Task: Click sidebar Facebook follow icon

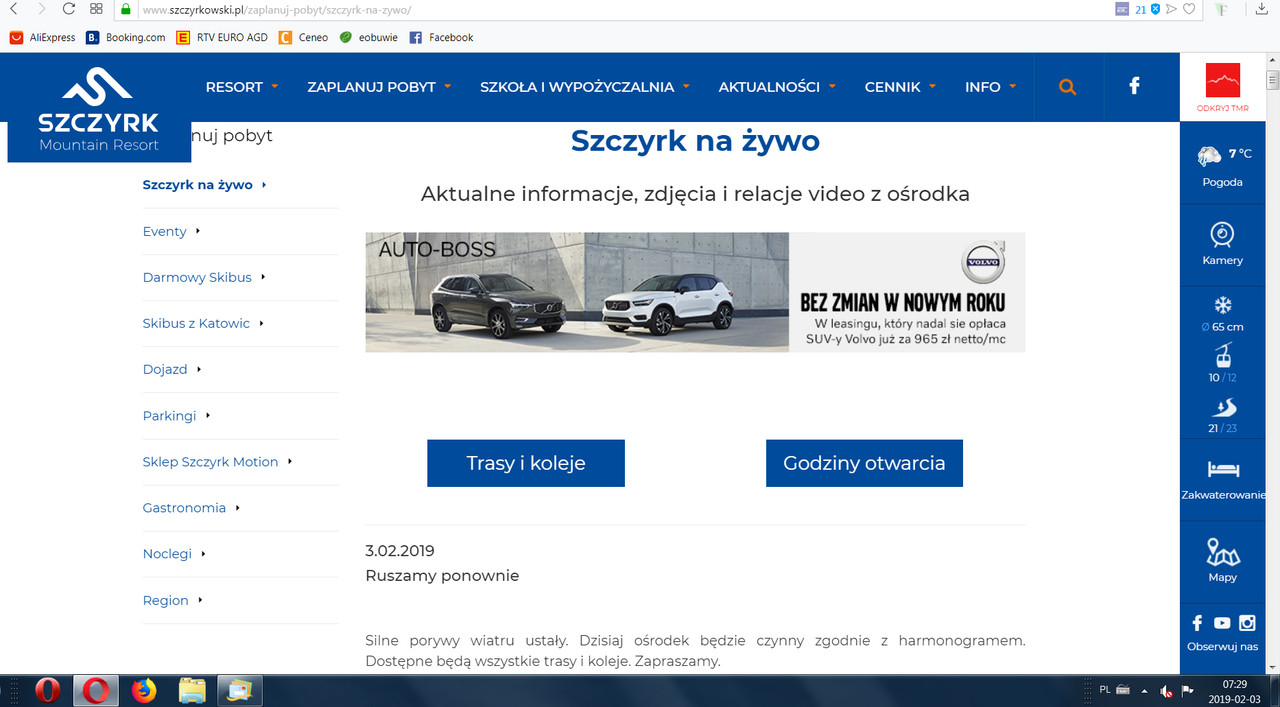Action: click(1197, 623)
